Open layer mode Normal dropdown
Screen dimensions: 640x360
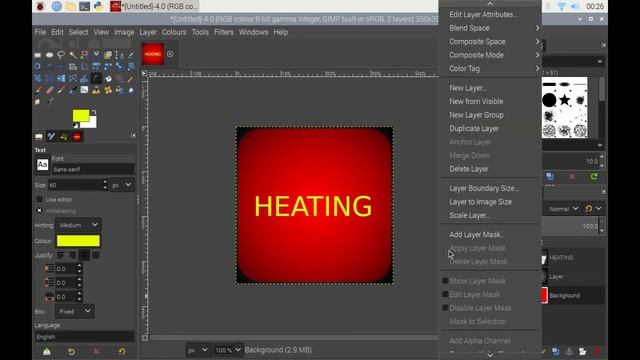pyautogui.click(x=564, y=209)
